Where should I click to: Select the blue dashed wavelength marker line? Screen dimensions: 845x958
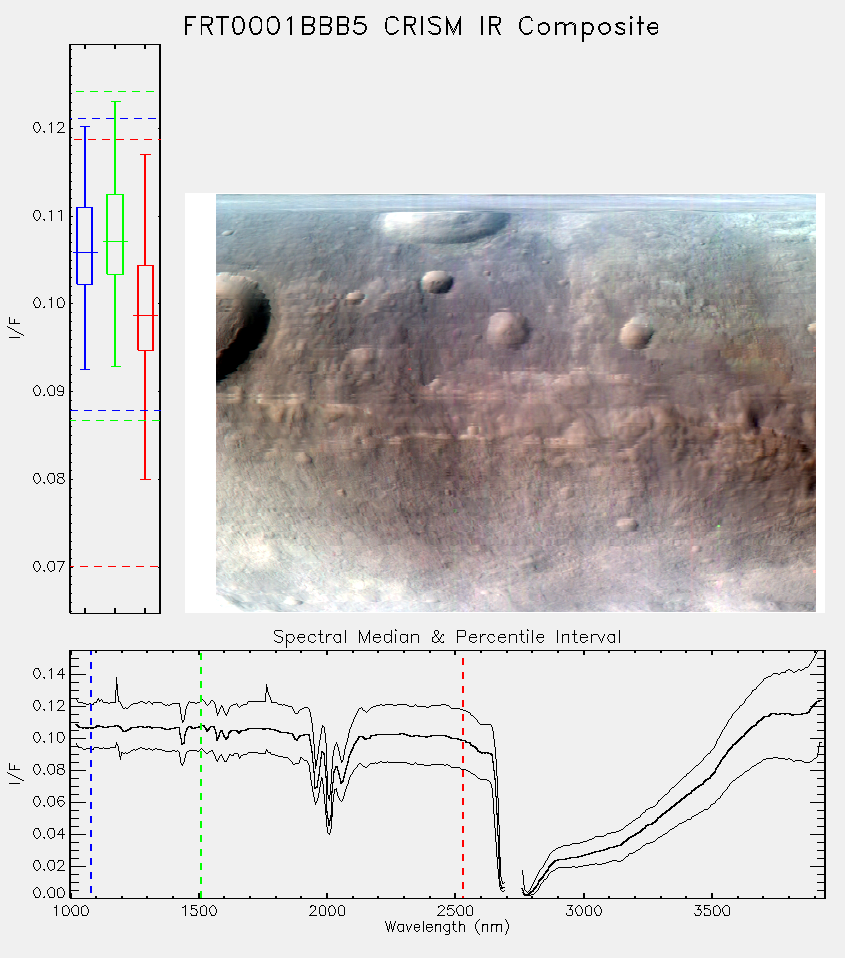(91, 774)
